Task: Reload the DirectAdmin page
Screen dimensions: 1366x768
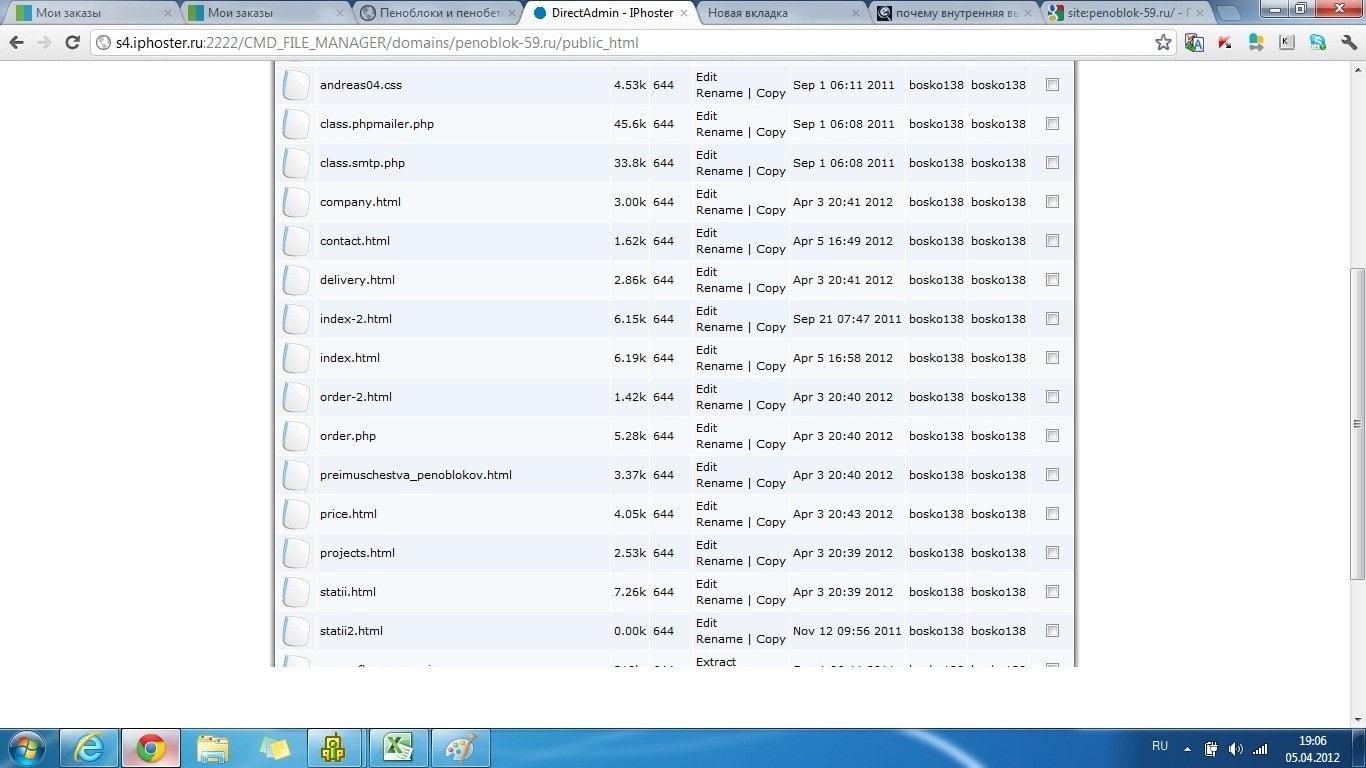Action: click(x=72, y=43)
